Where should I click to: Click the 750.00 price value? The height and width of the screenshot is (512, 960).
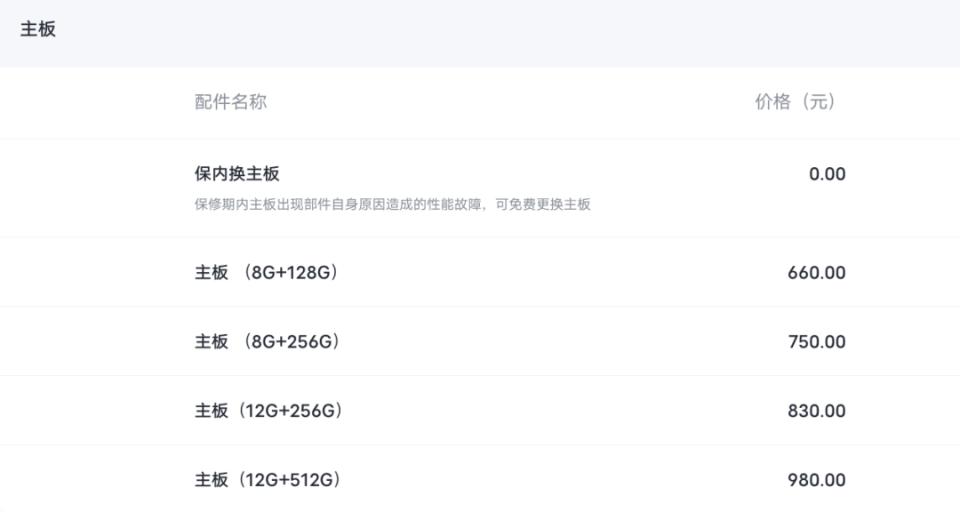pyautogui.click(x=817, y=342)
